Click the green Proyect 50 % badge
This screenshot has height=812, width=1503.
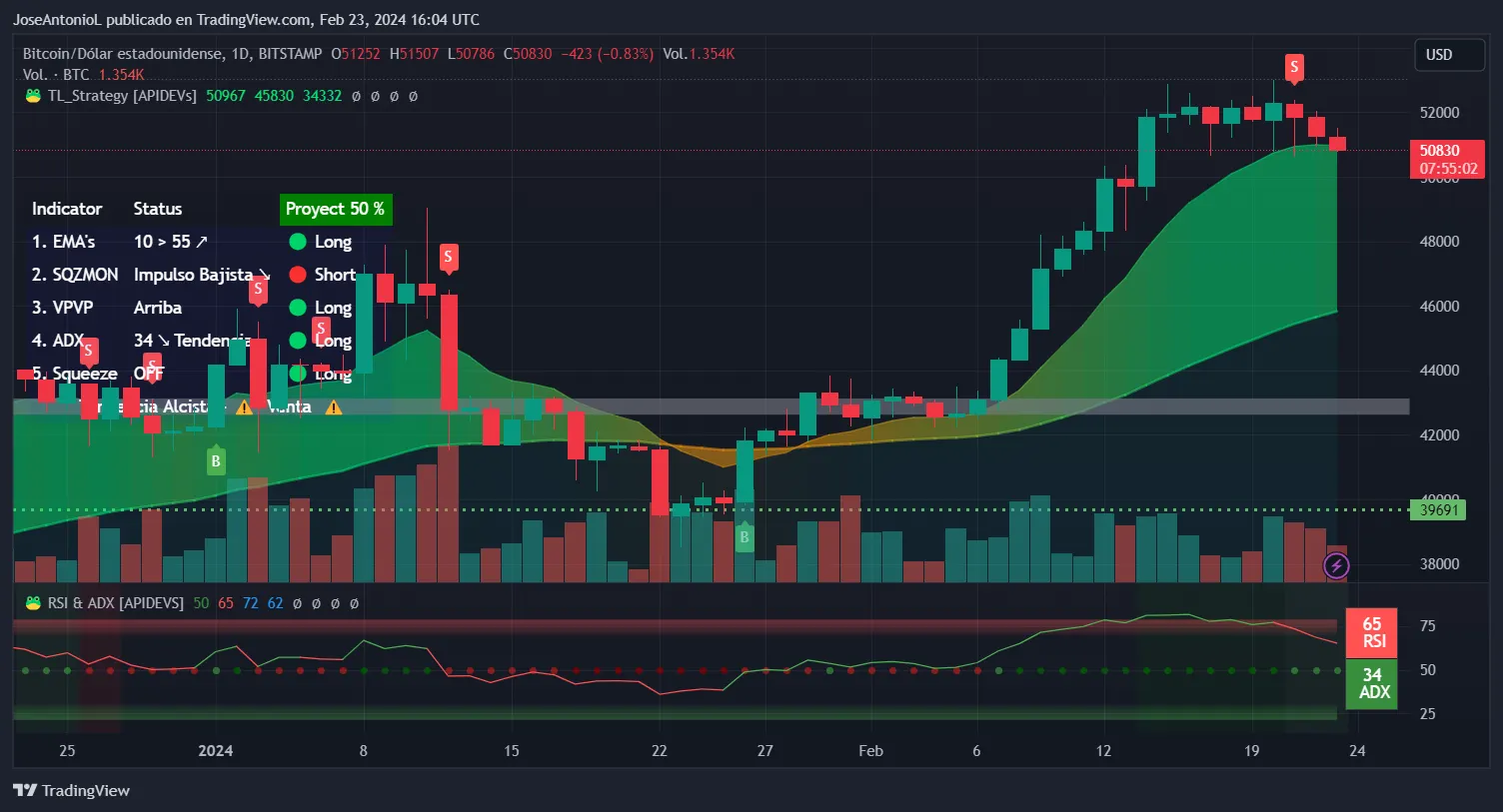coord(335,209)
